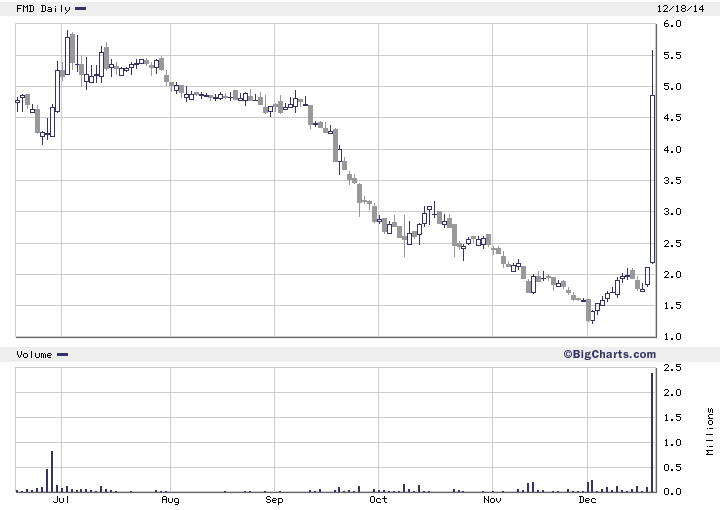The height and width of the screenshot is (510, 720).
Task: Click the 4.5 price axis label
Action: [x=672, y=118]
